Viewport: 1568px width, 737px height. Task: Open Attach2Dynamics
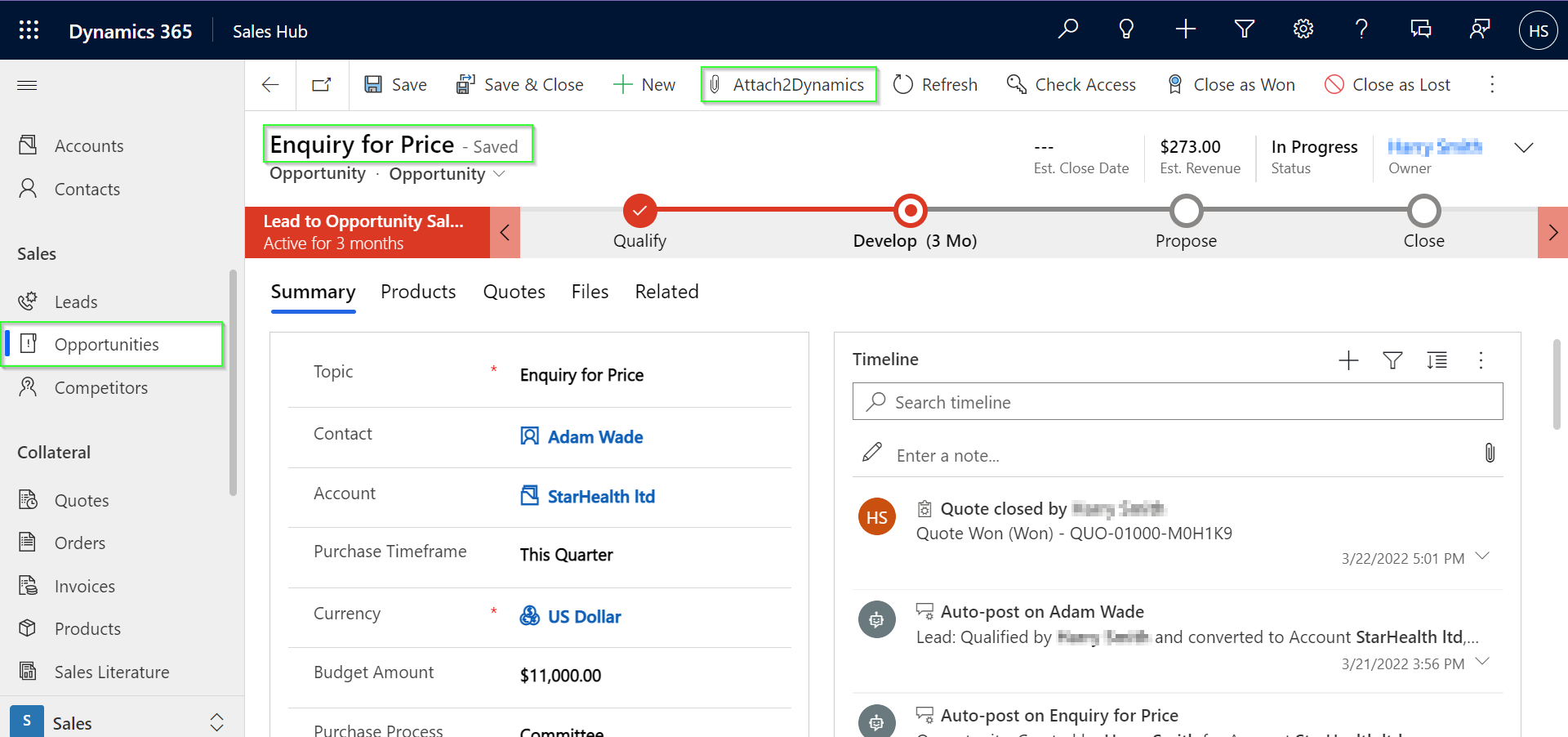788,84
